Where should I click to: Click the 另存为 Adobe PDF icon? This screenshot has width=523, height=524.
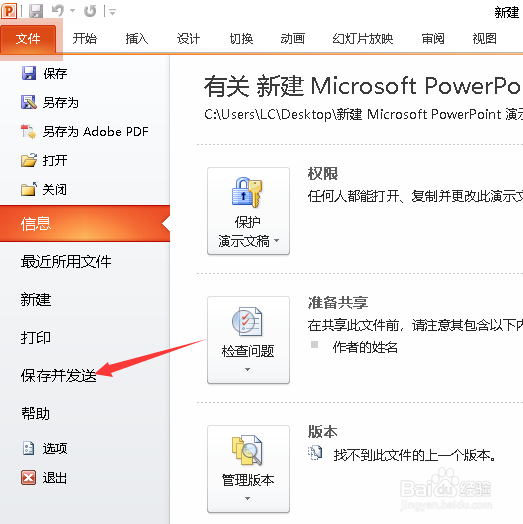pos(28,131)
